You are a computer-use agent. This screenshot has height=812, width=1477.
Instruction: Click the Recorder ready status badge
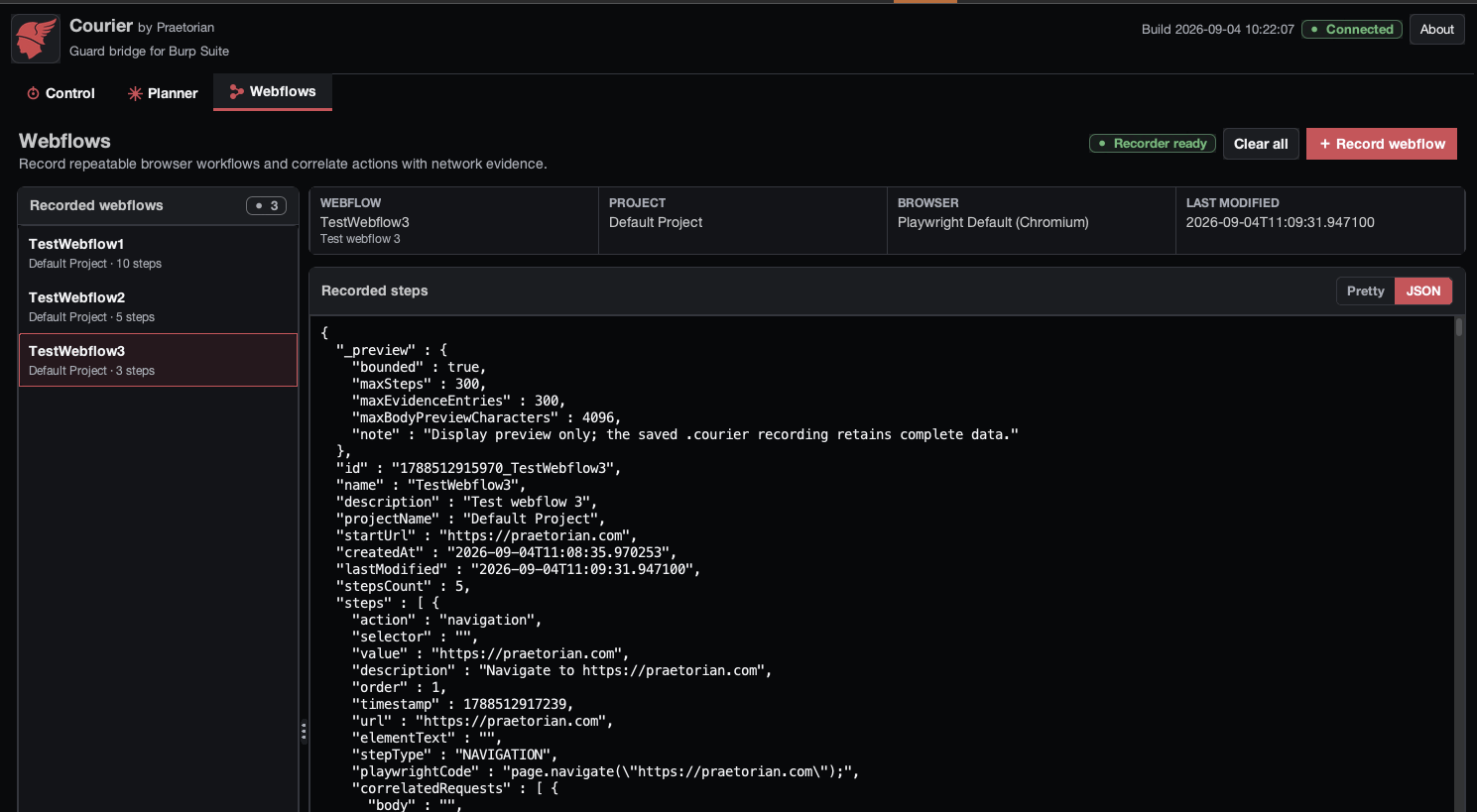[x=1152, y=144]
